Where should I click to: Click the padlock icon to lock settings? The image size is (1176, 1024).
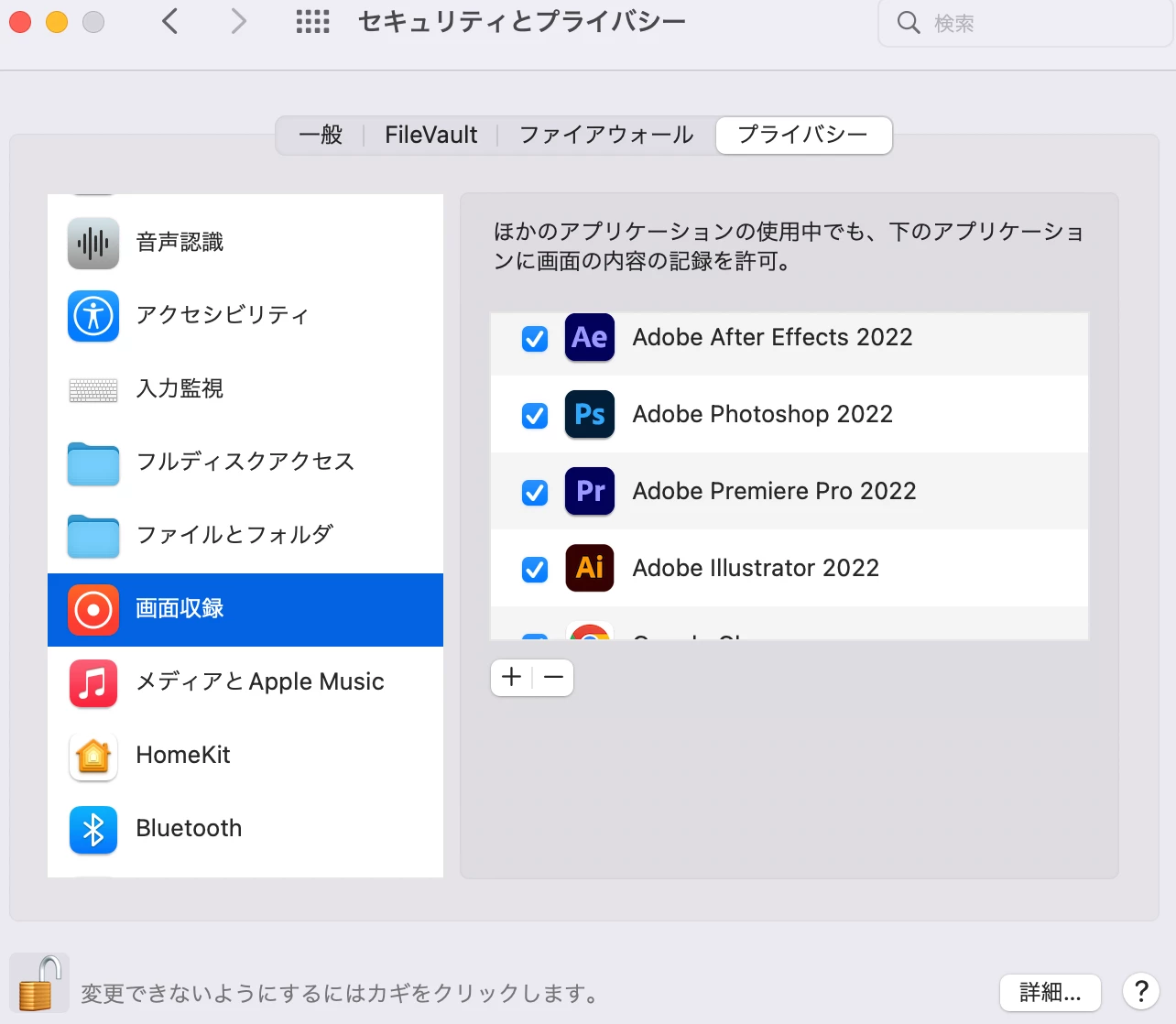point(39,983)
